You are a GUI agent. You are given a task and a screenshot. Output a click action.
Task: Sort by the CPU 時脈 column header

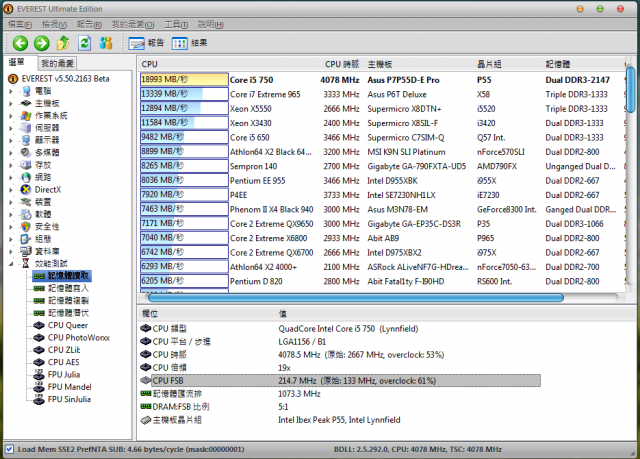click(x=342, y=64)
